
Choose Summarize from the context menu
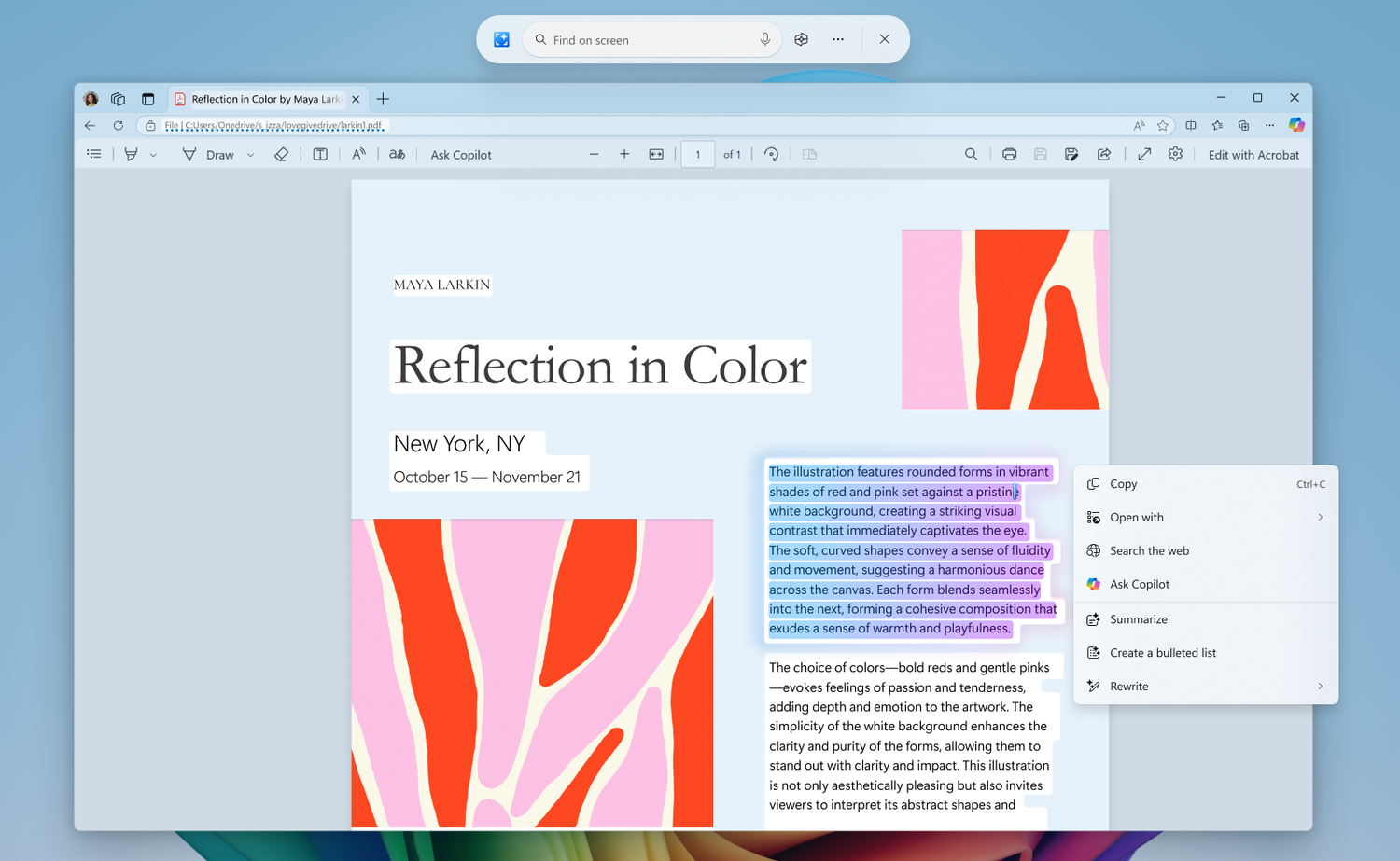coord(1138,619)
